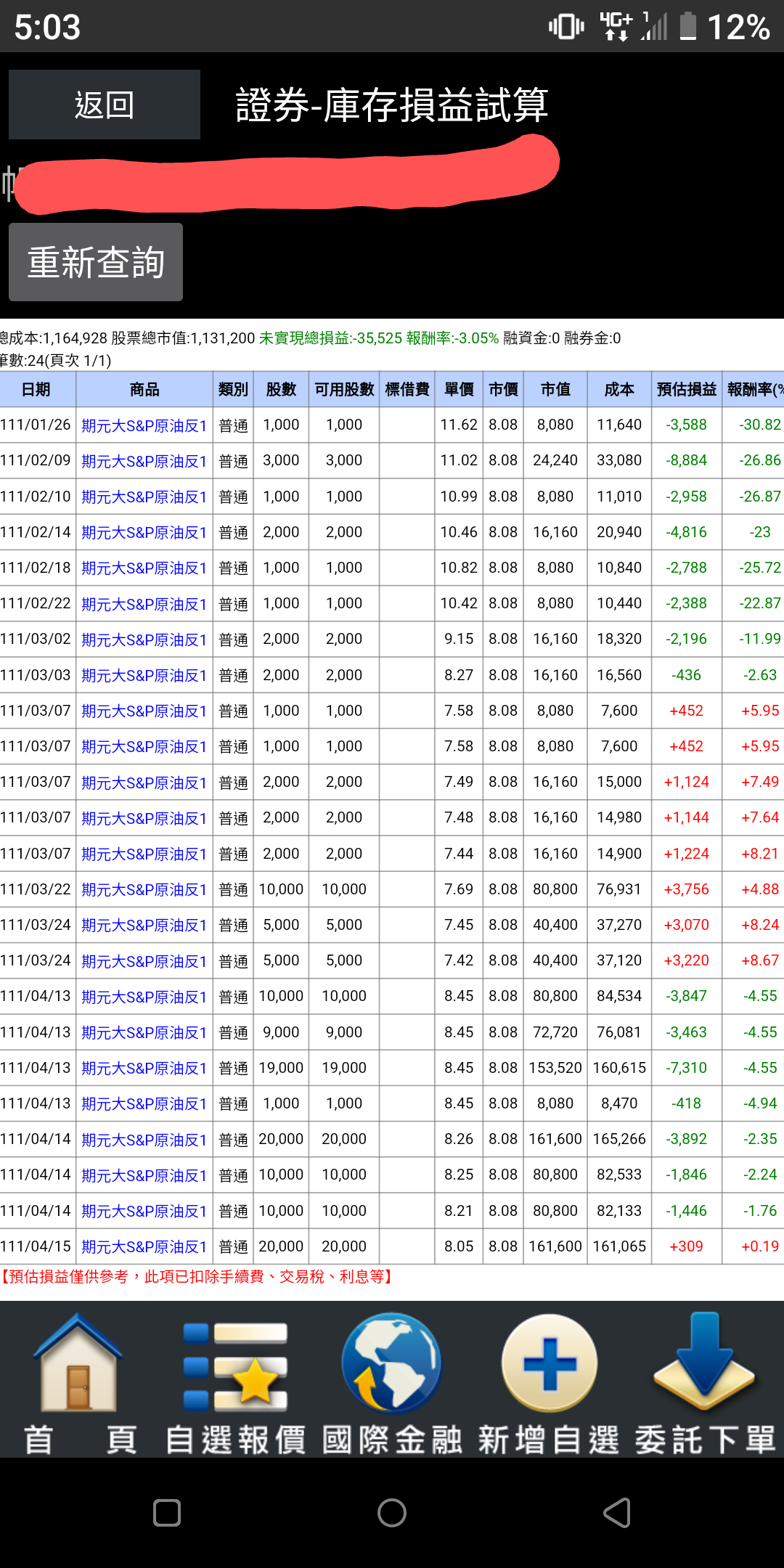Screen dimensions: 784x1568
Task: Tap the 商品 column header
Action: tap(144, 390)
